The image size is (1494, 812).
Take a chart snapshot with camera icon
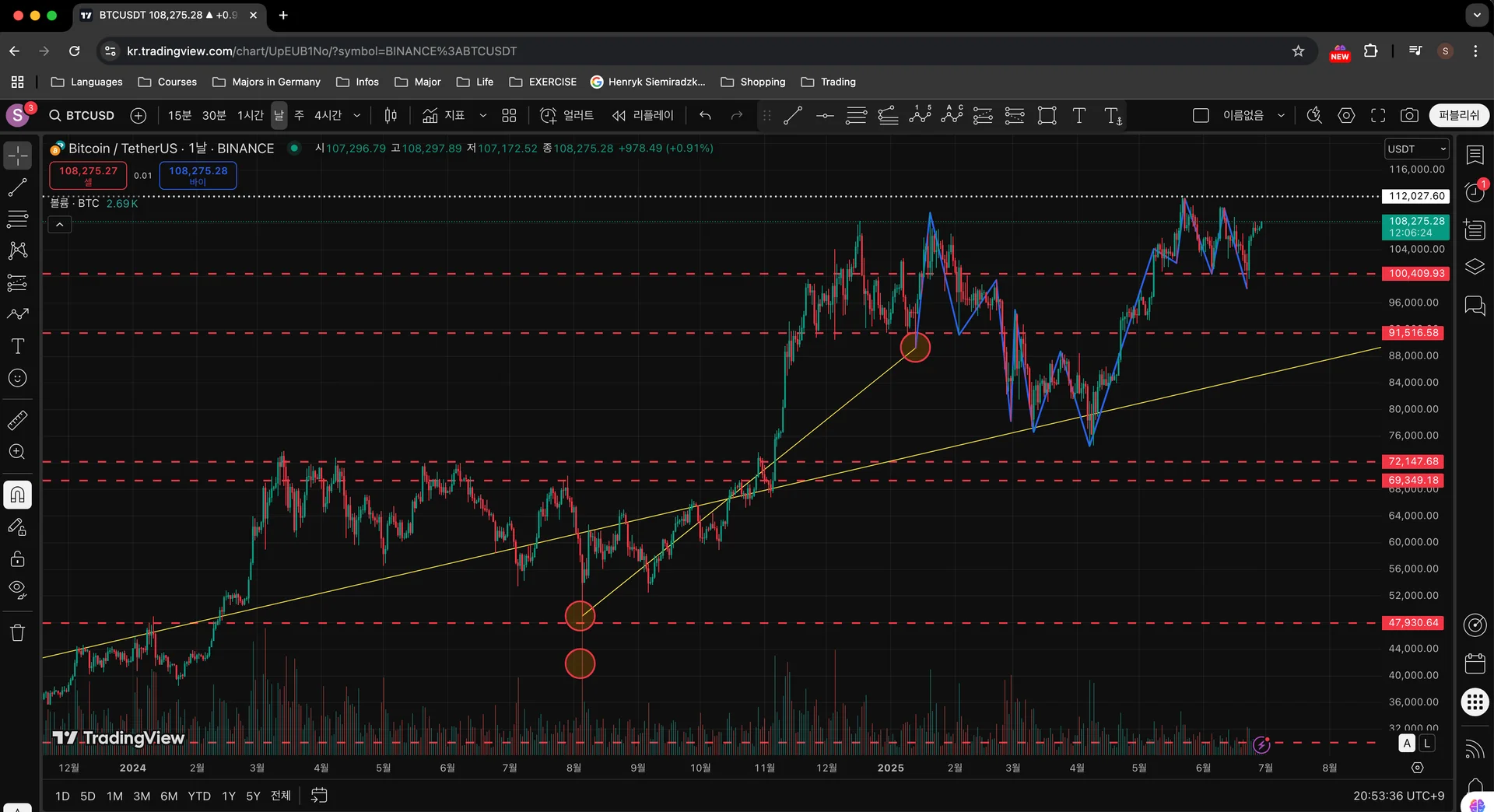click(1409, 116)
